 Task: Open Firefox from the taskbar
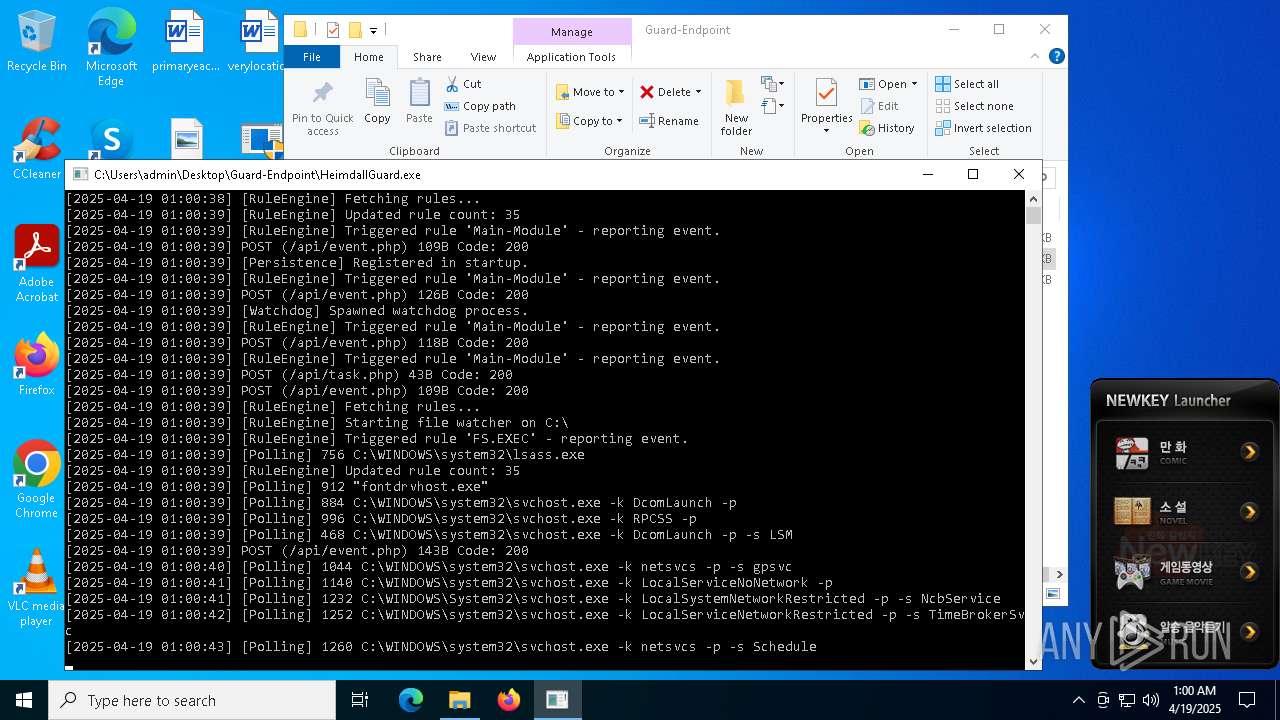508,700
